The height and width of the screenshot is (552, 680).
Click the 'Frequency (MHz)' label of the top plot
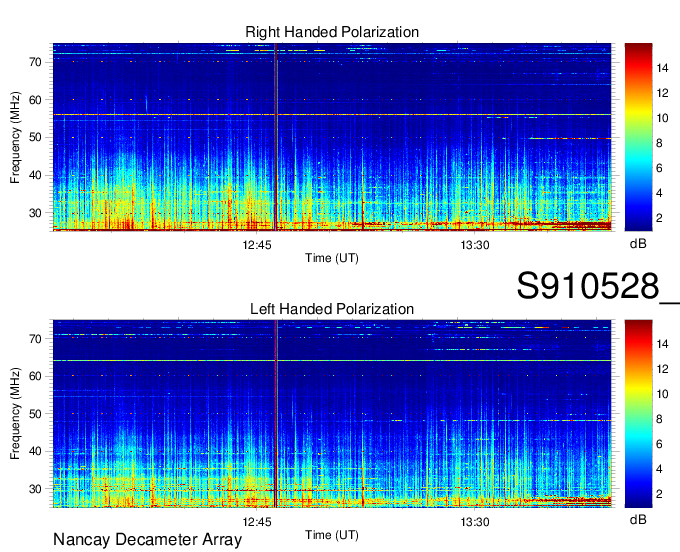(x=15, y=137)
